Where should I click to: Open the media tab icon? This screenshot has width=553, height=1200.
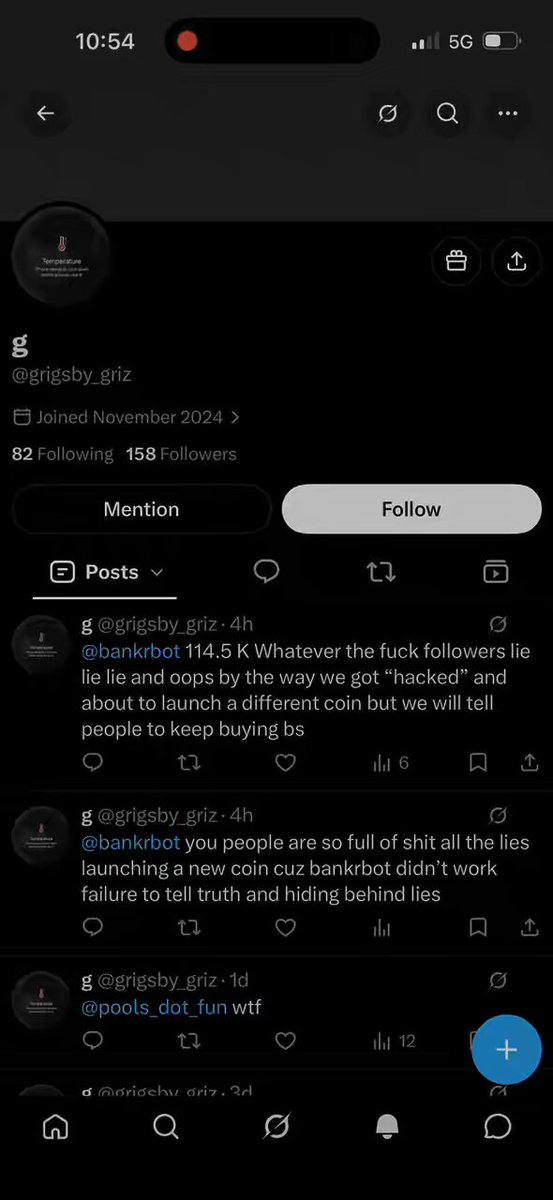[x=495, y=571]
